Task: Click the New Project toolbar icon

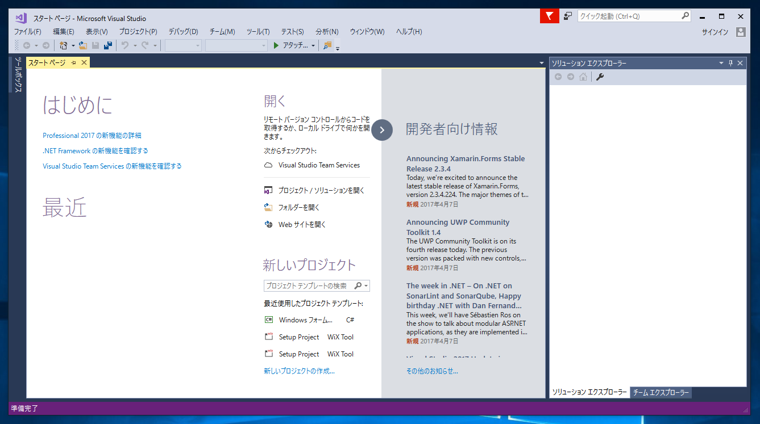Action: tap(63, 46)
